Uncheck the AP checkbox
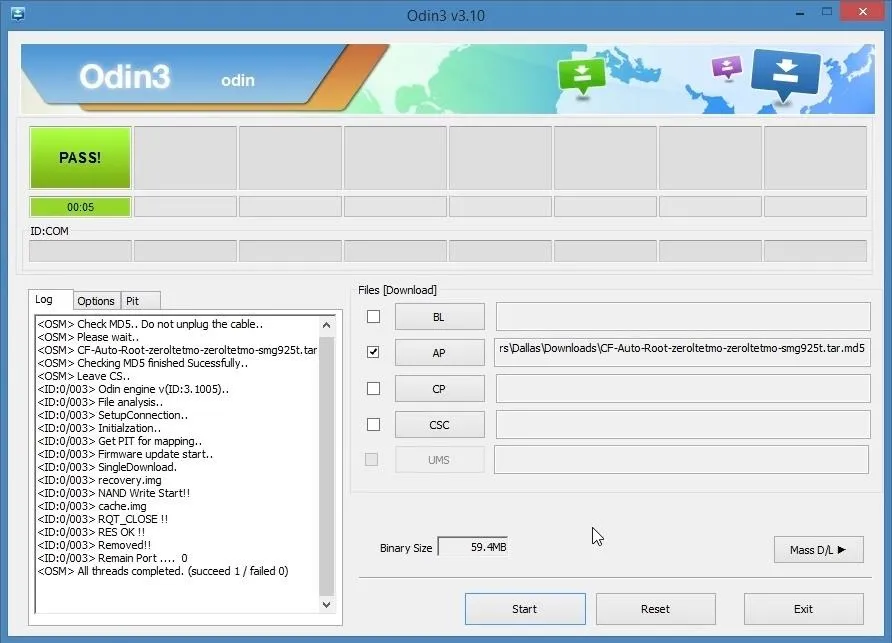The width and height of the screenshot is (892, 643). (x=373, y=352)
